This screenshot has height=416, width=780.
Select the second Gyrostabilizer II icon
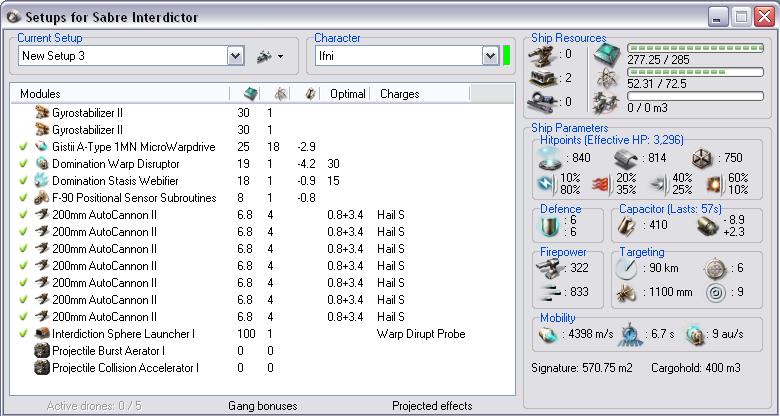42,130
